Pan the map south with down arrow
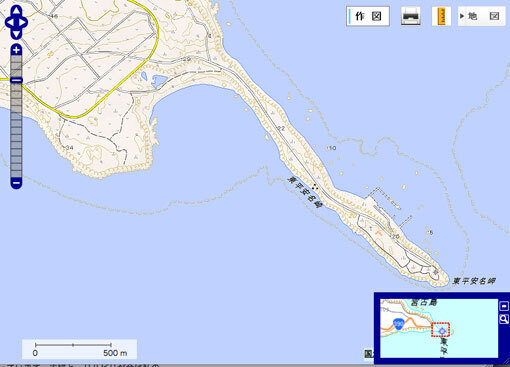Image resolution: width=510 pixels, height=367 pixels. 16,34
